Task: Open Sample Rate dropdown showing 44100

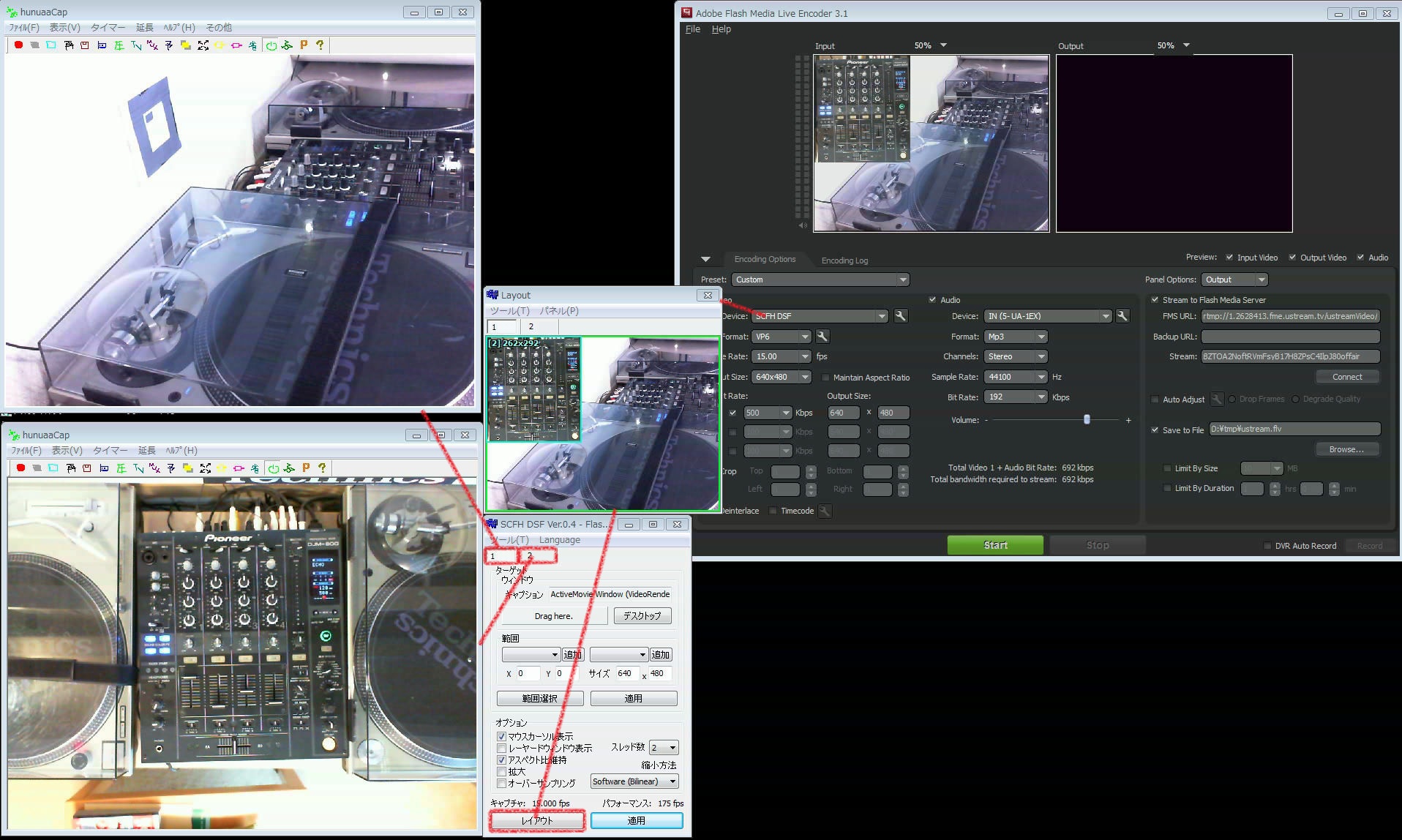Action: [x=1016, y=377]
